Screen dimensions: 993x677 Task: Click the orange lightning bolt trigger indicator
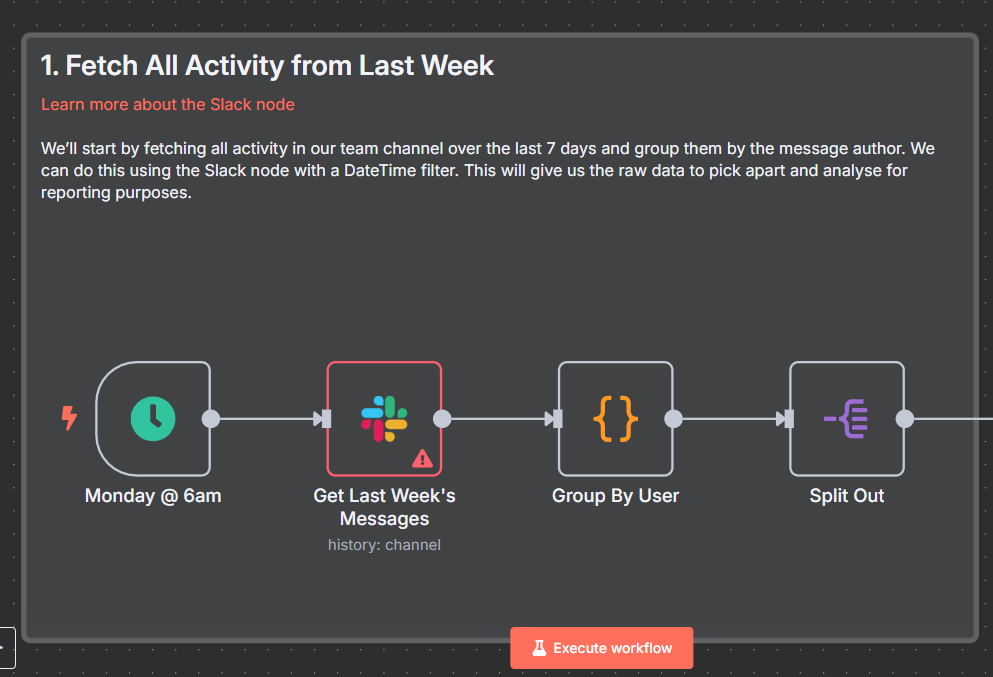(x=69, y=418)
